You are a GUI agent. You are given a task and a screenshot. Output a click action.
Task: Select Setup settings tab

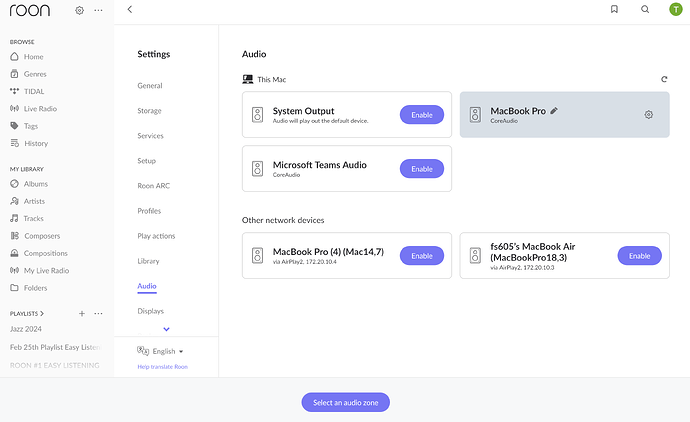tap(147, 161)
